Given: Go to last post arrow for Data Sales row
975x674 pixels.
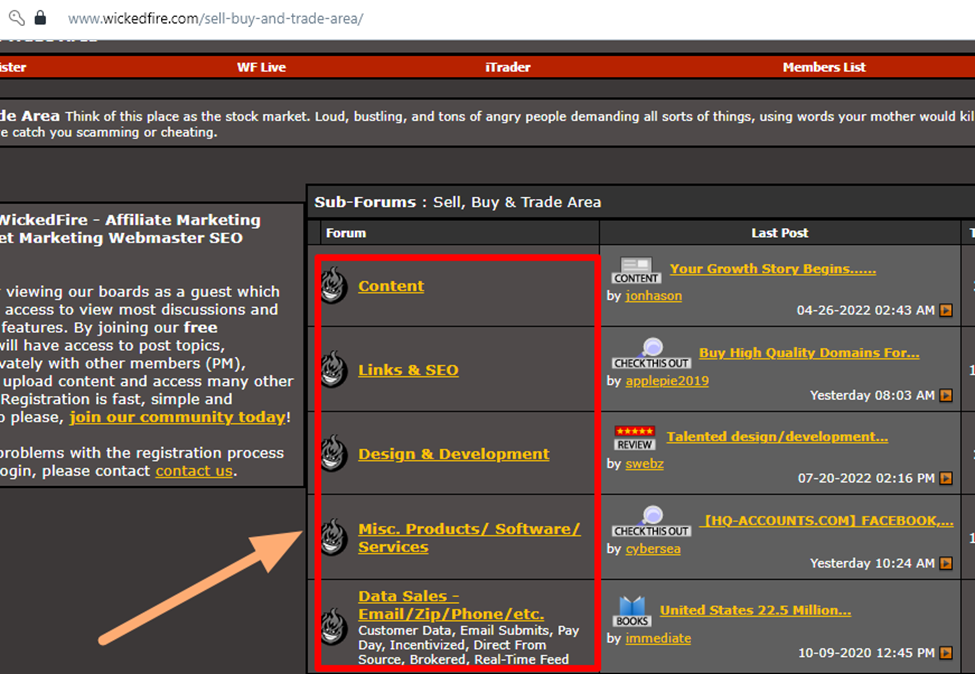Looking at the screenshot, I should [x=946, y=654].
